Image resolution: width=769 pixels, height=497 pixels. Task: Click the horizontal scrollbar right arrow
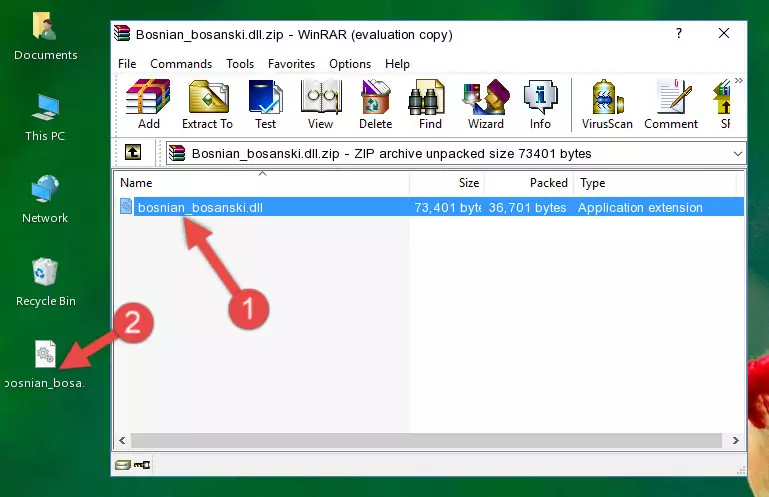[x=735, y=440]
